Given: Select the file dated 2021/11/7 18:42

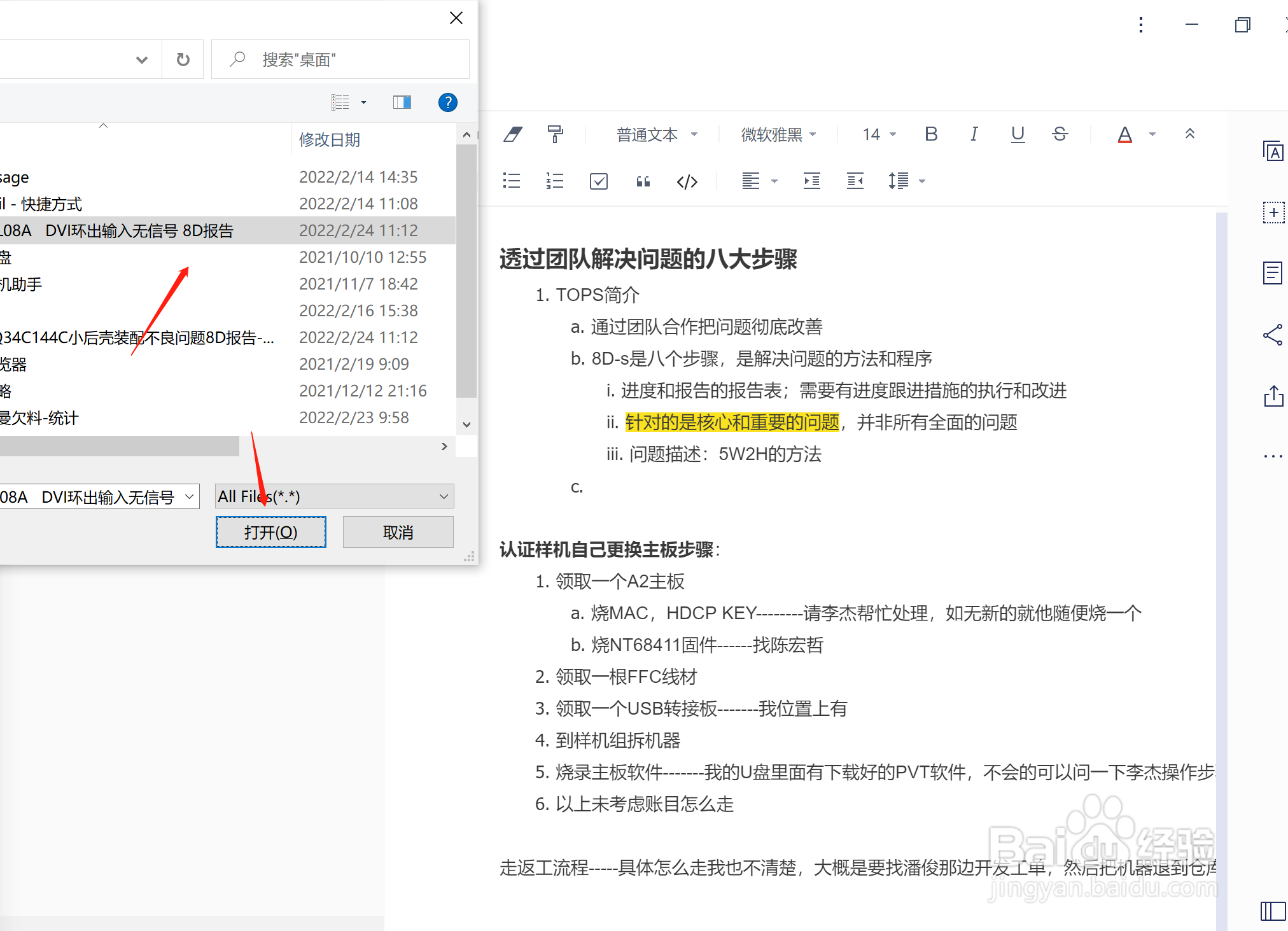Looking at the screenshot, I should pos(228,284).
